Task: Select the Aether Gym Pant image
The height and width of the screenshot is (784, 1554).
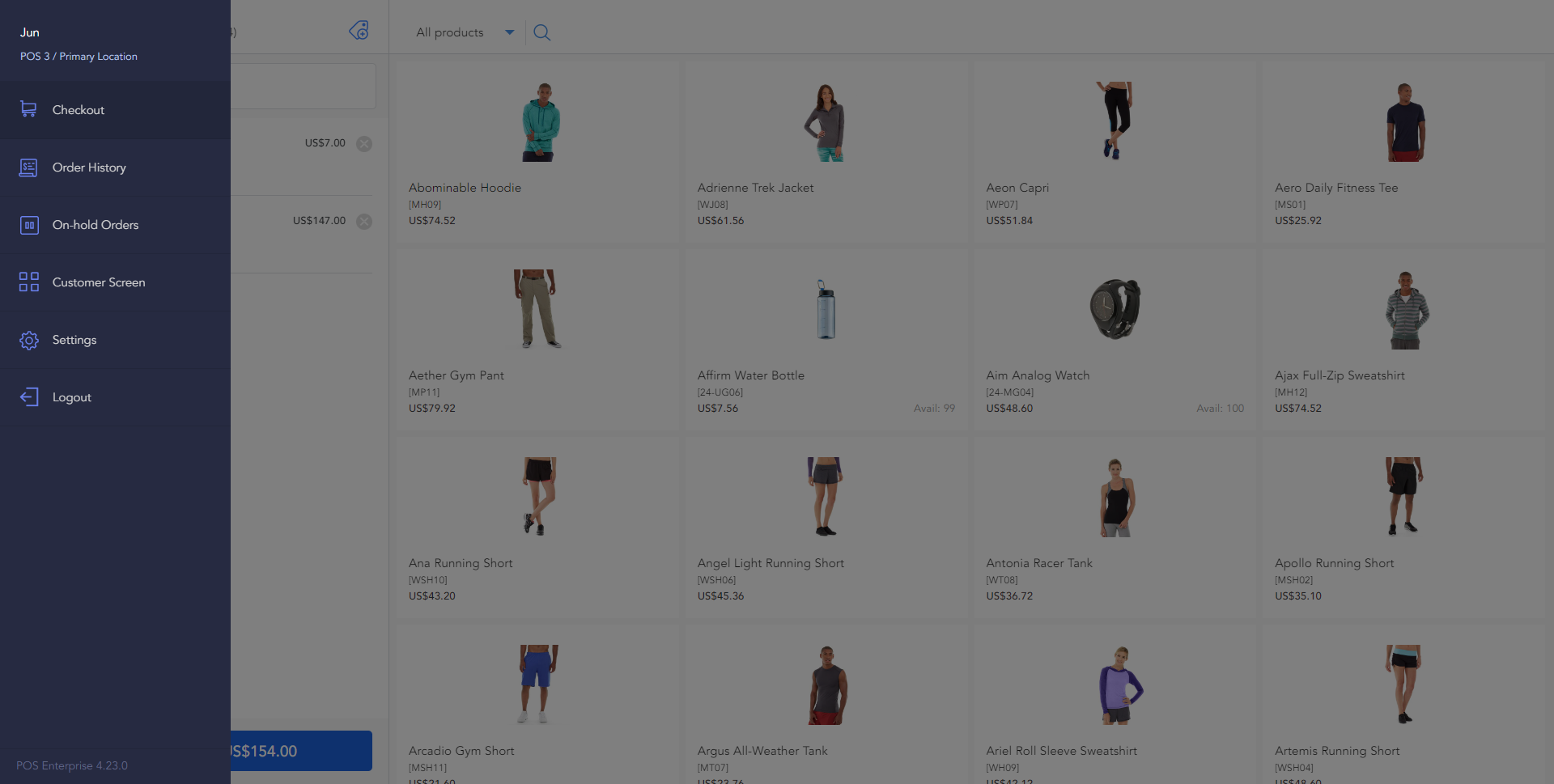Action: pyautogui.click(x=537, y=309)
